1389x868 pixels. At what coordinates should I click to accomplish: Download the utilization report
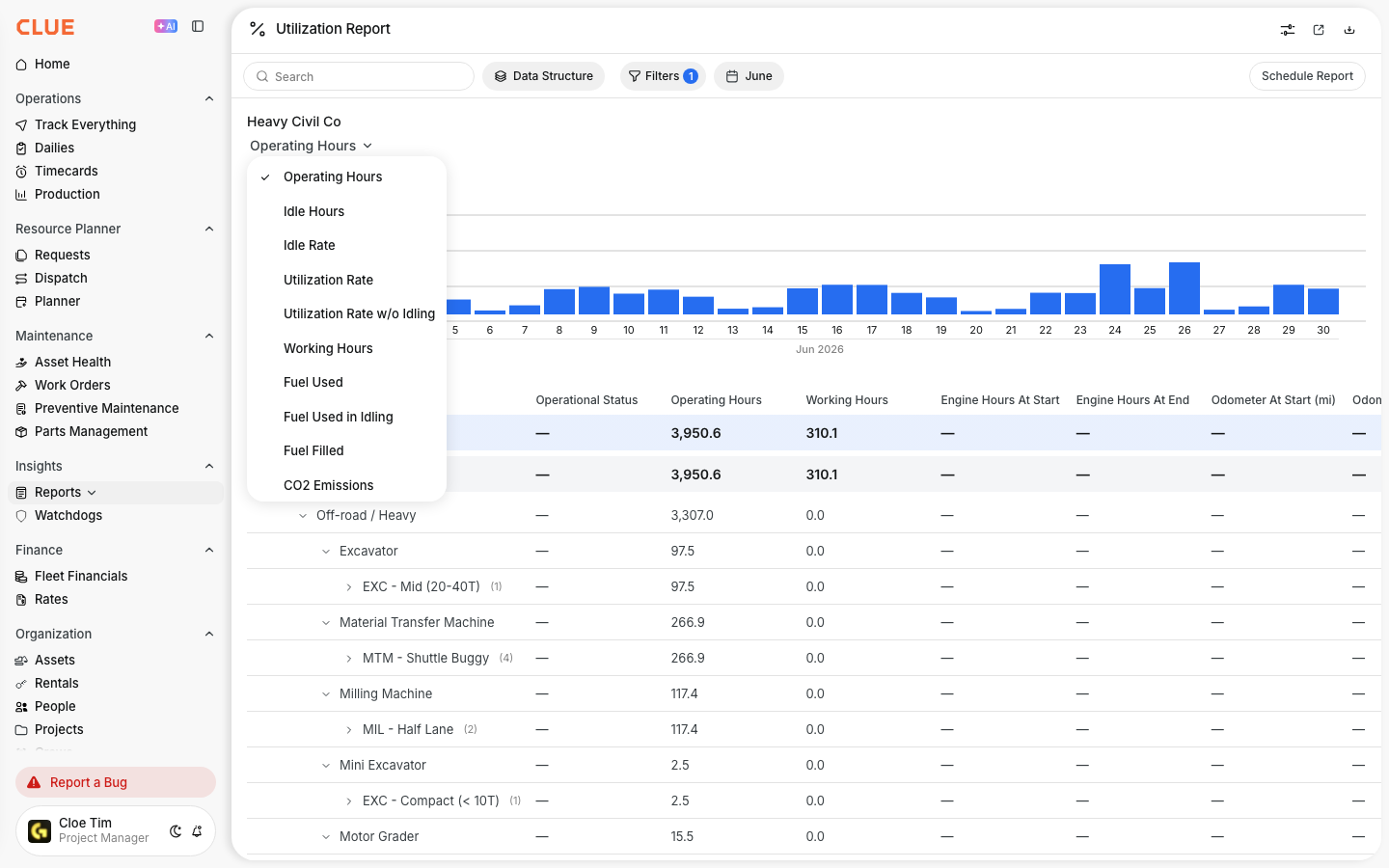point(1349,30)
